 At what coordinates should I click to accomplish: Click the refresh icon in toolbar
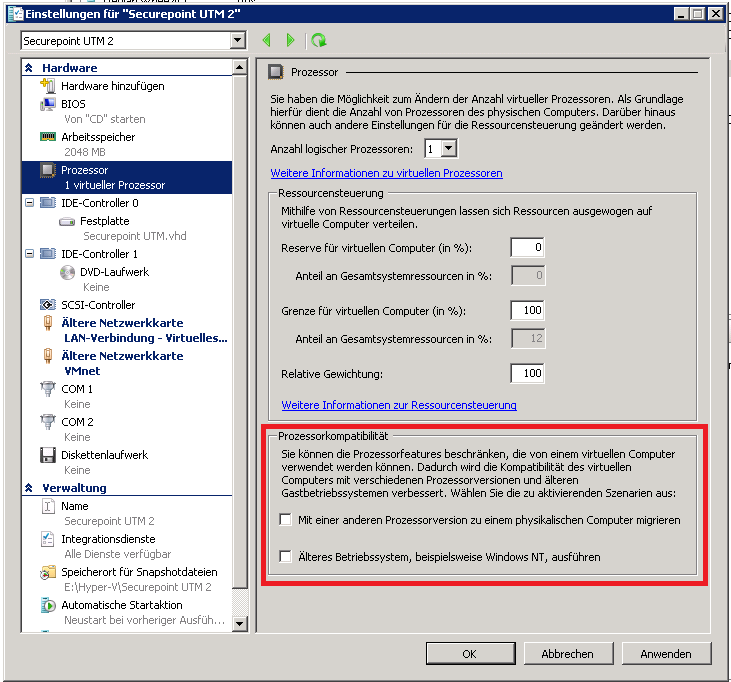(x=318, y=40)
